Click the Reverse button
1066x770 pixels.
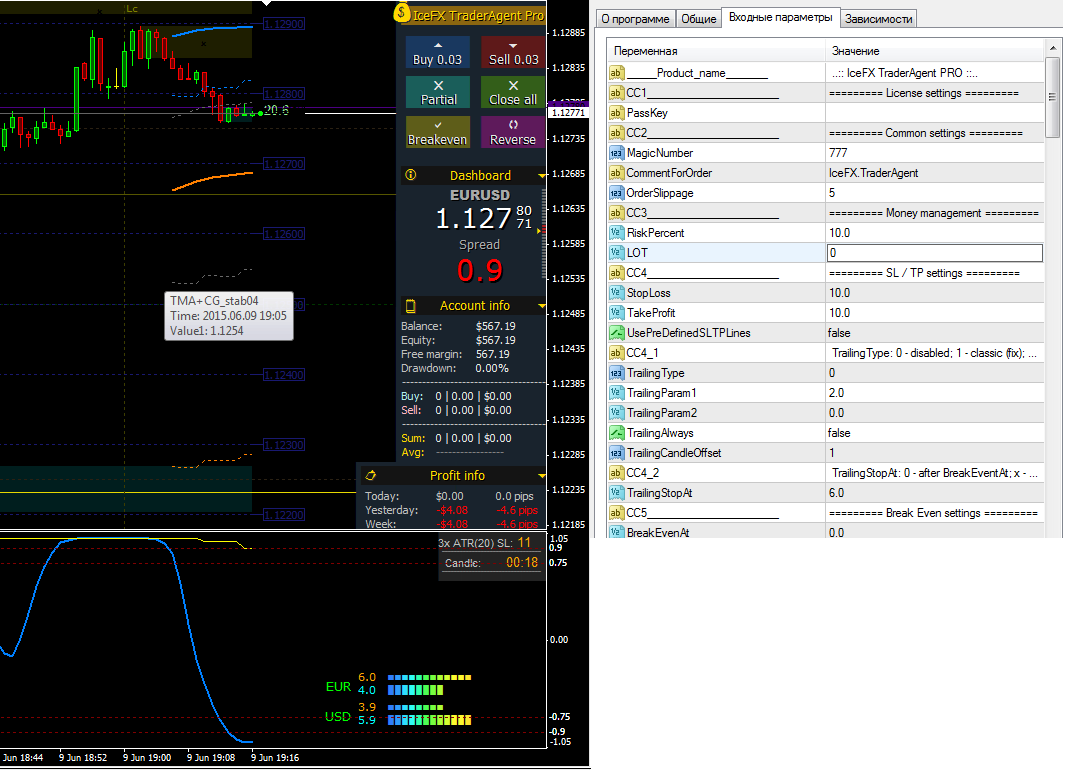[513, 133]
